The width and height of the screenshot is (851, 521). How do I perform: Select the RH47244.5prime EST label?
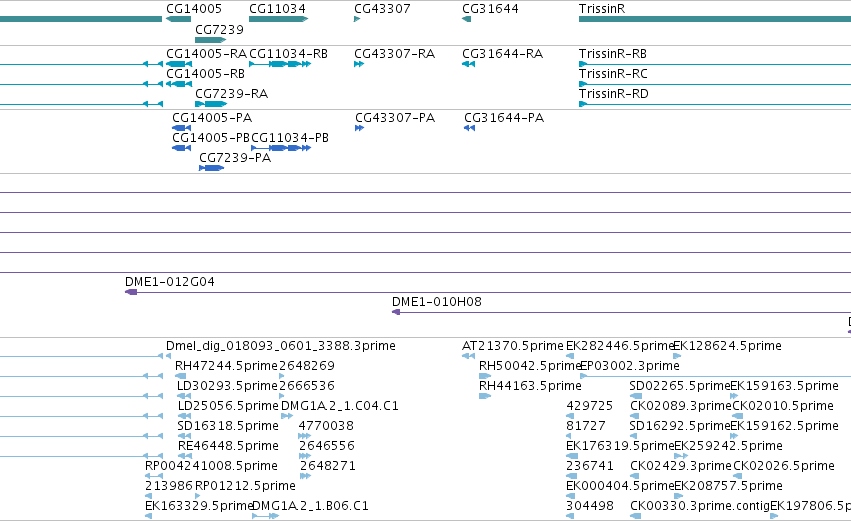pos(226,366)
